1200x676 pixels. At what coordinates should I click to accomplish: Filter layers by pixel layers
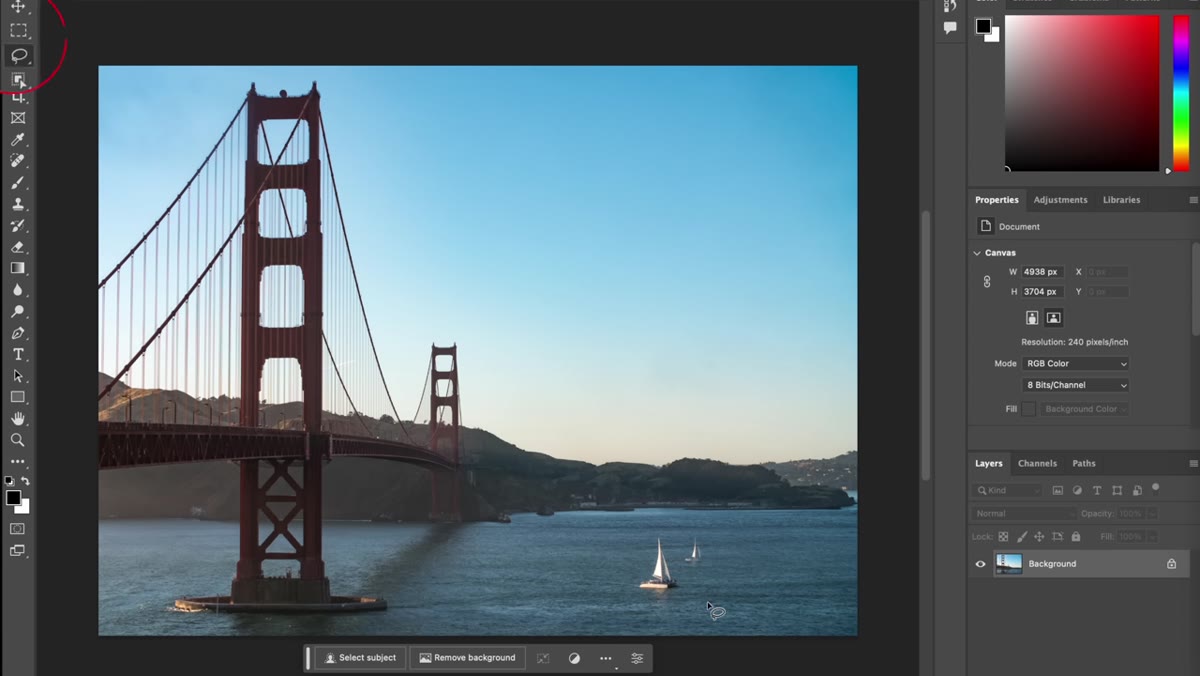coord(1057,491)
